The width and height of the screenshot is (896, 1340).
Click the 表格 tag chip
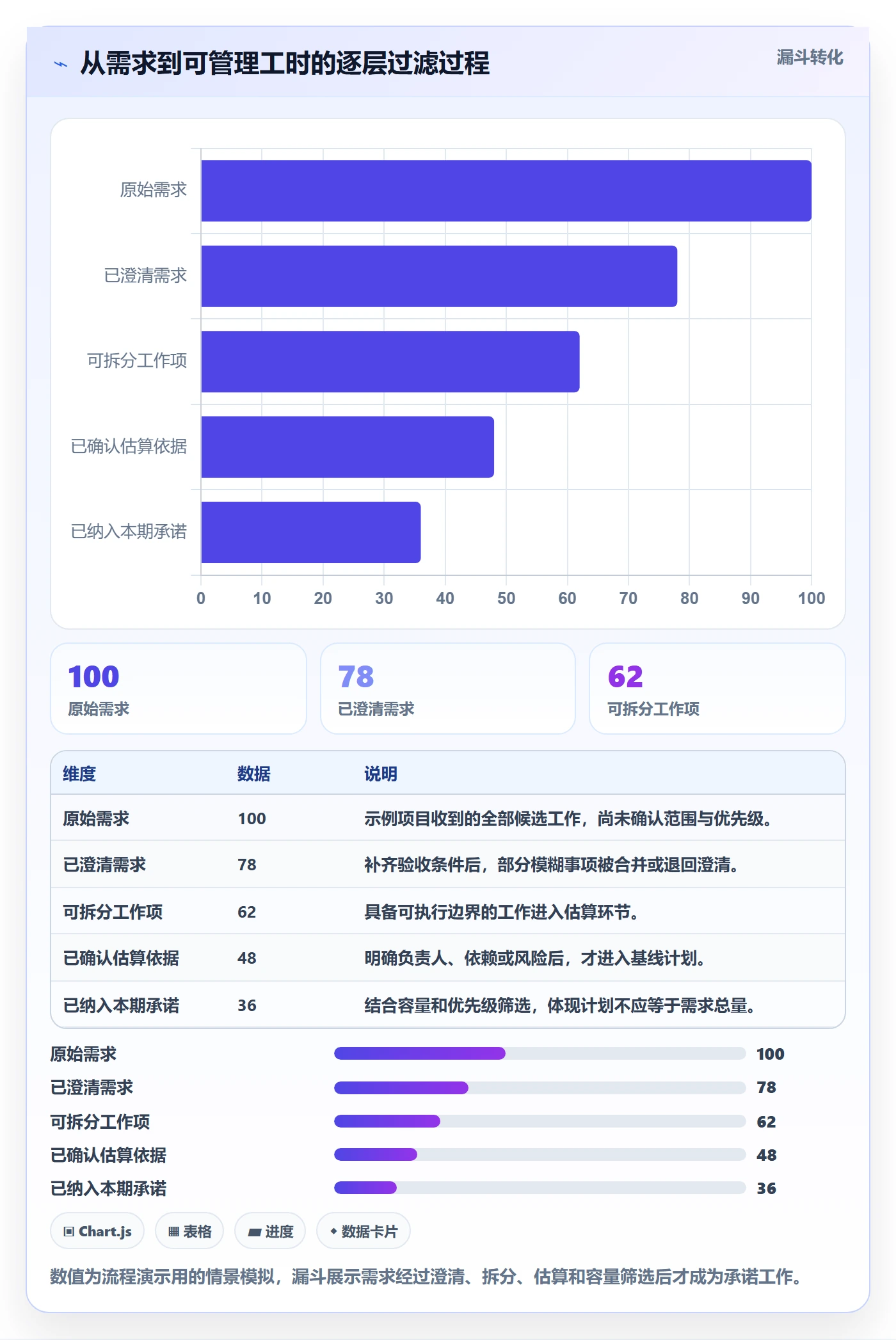(189, 1231)
